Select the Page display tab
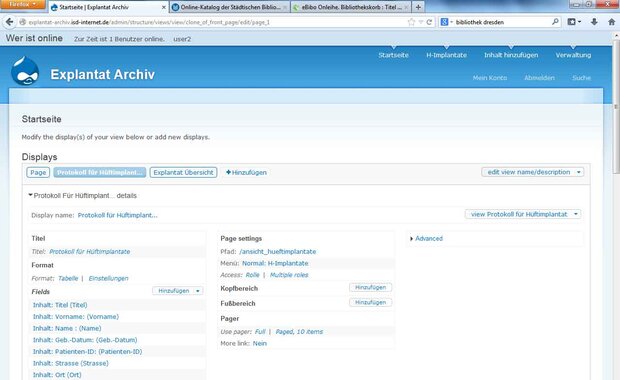 (38, 172)
